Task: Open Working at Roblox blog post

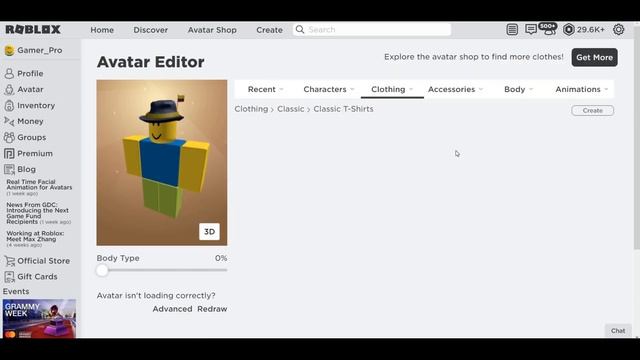Action: (35, 239)
